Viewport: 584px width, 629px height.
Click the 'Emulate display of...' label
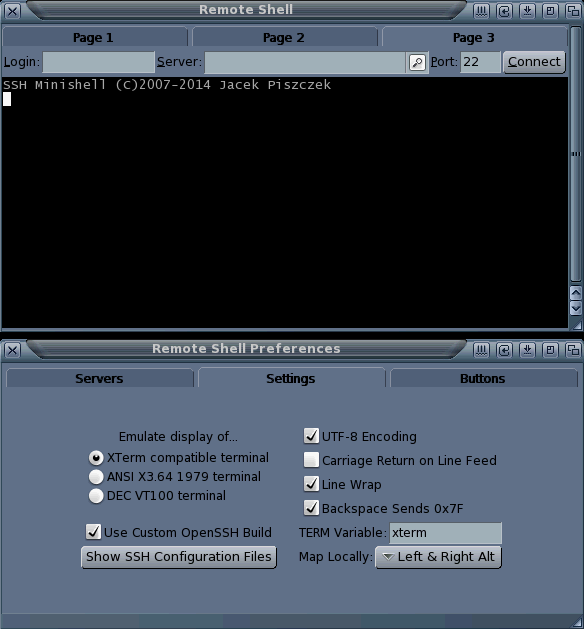click(178, 436)
